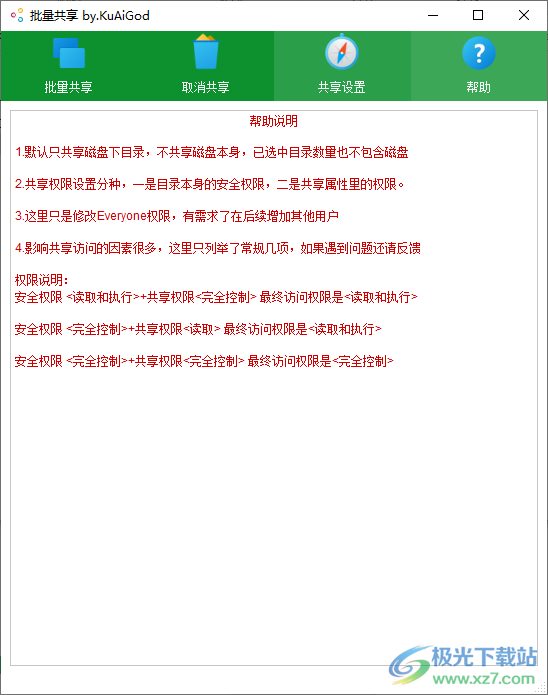Close the 批量共享 window
548x695 pixels.
coord(524,16)
